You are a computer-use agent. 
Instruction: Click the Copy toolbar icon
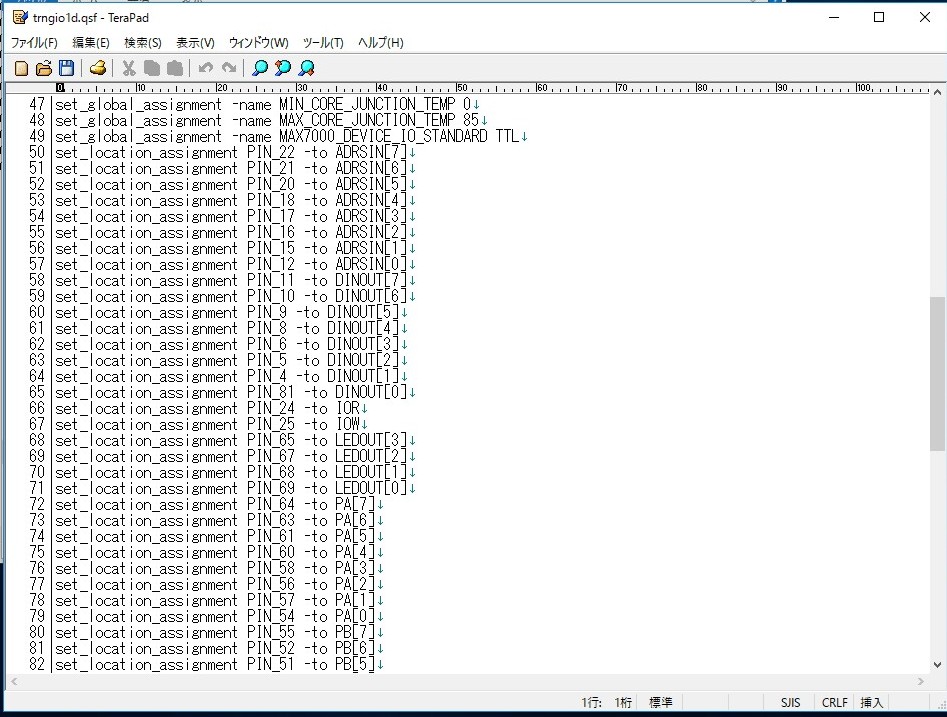click(152, 68)
